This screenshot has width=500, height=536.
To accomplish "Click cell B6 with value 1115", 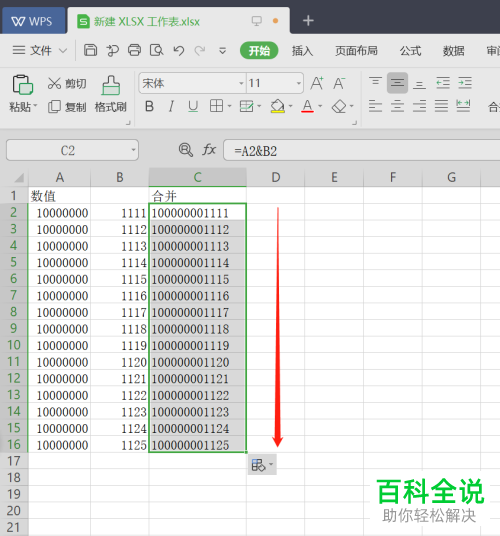I will coord(120,279).
